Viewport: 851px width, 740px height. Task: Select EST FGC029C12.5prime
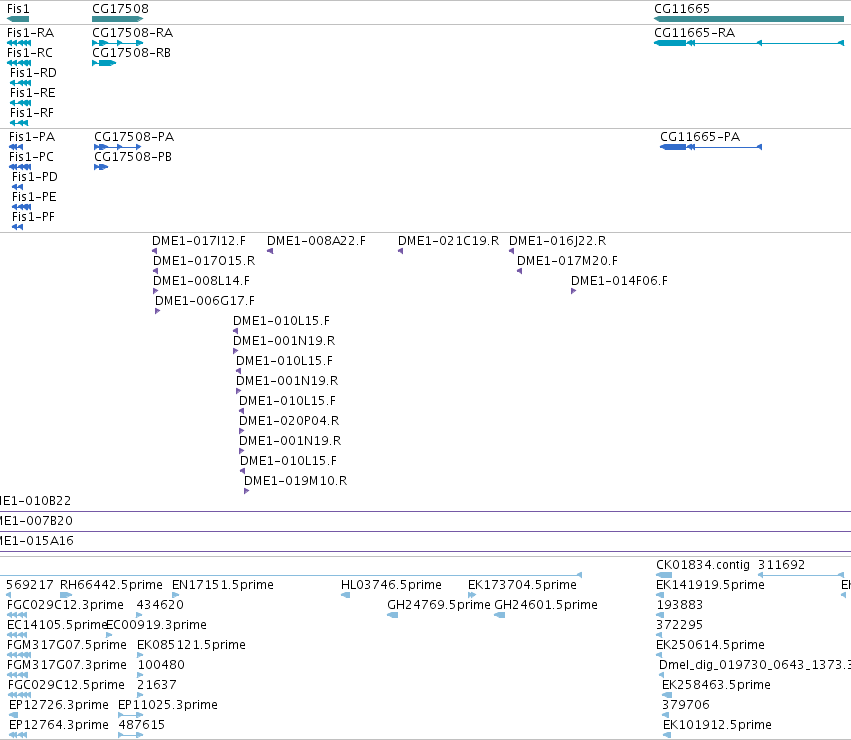[x=66, y=686]
